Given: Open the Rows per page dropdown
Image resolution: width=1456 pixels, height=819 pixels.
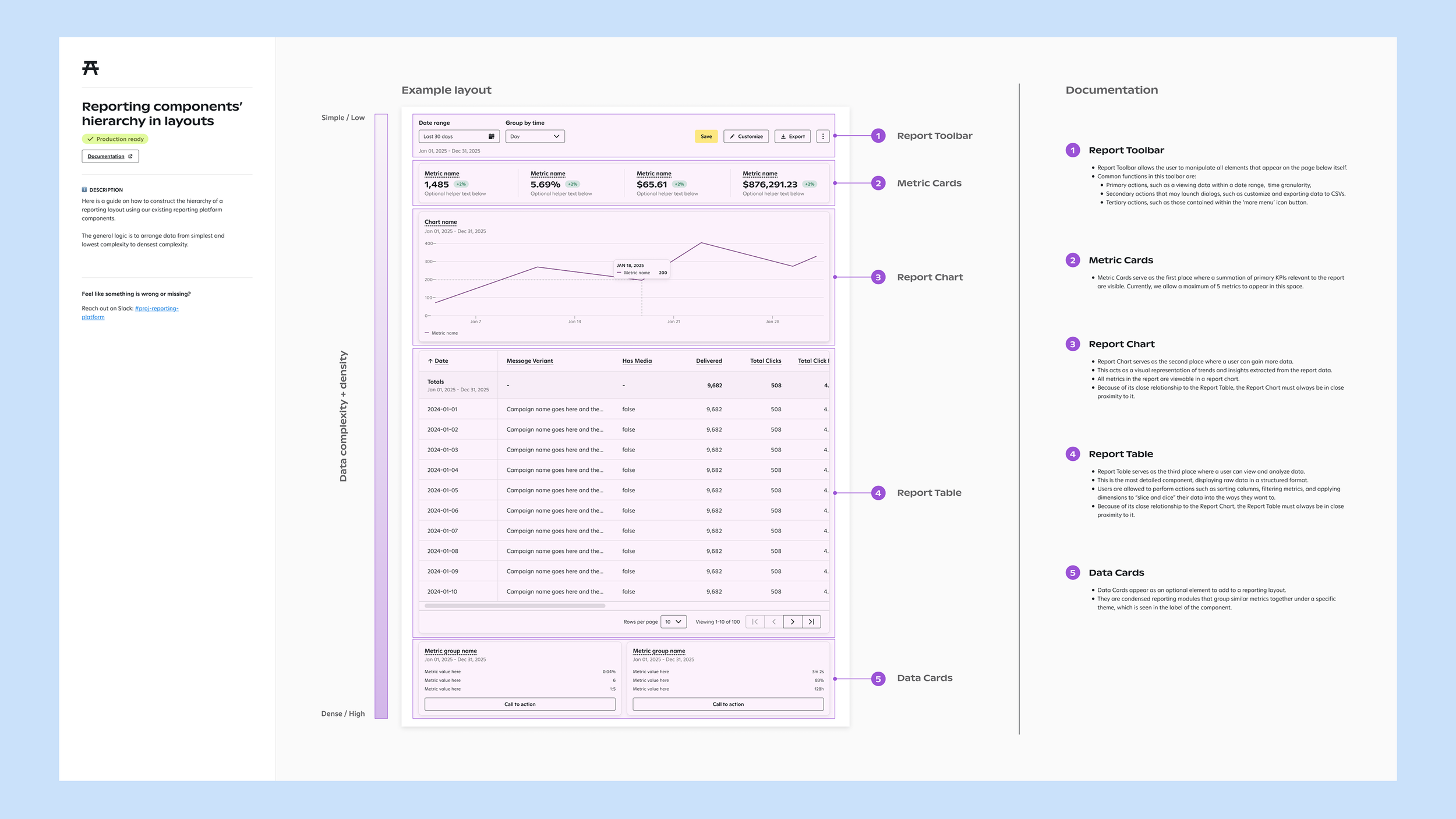Looking at the screenshot, I should tap(673, 622).
